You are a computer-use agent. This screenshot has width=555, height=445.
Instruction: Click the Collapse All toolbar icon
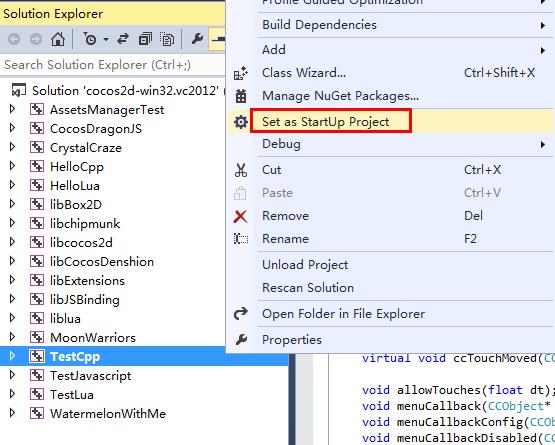(x=145, y=39)
